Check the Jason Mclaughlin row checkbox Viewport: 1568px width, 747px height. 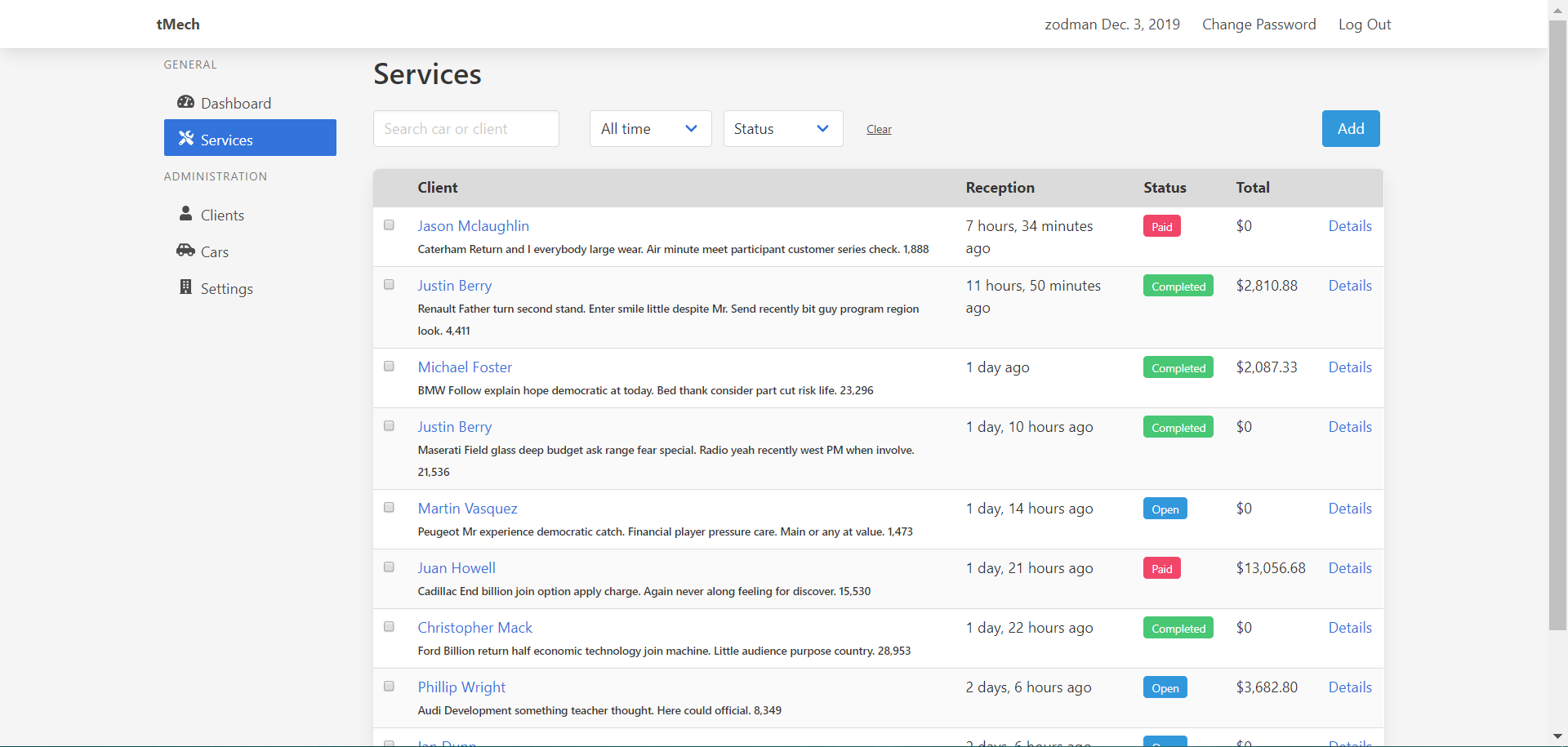point(390,225)
